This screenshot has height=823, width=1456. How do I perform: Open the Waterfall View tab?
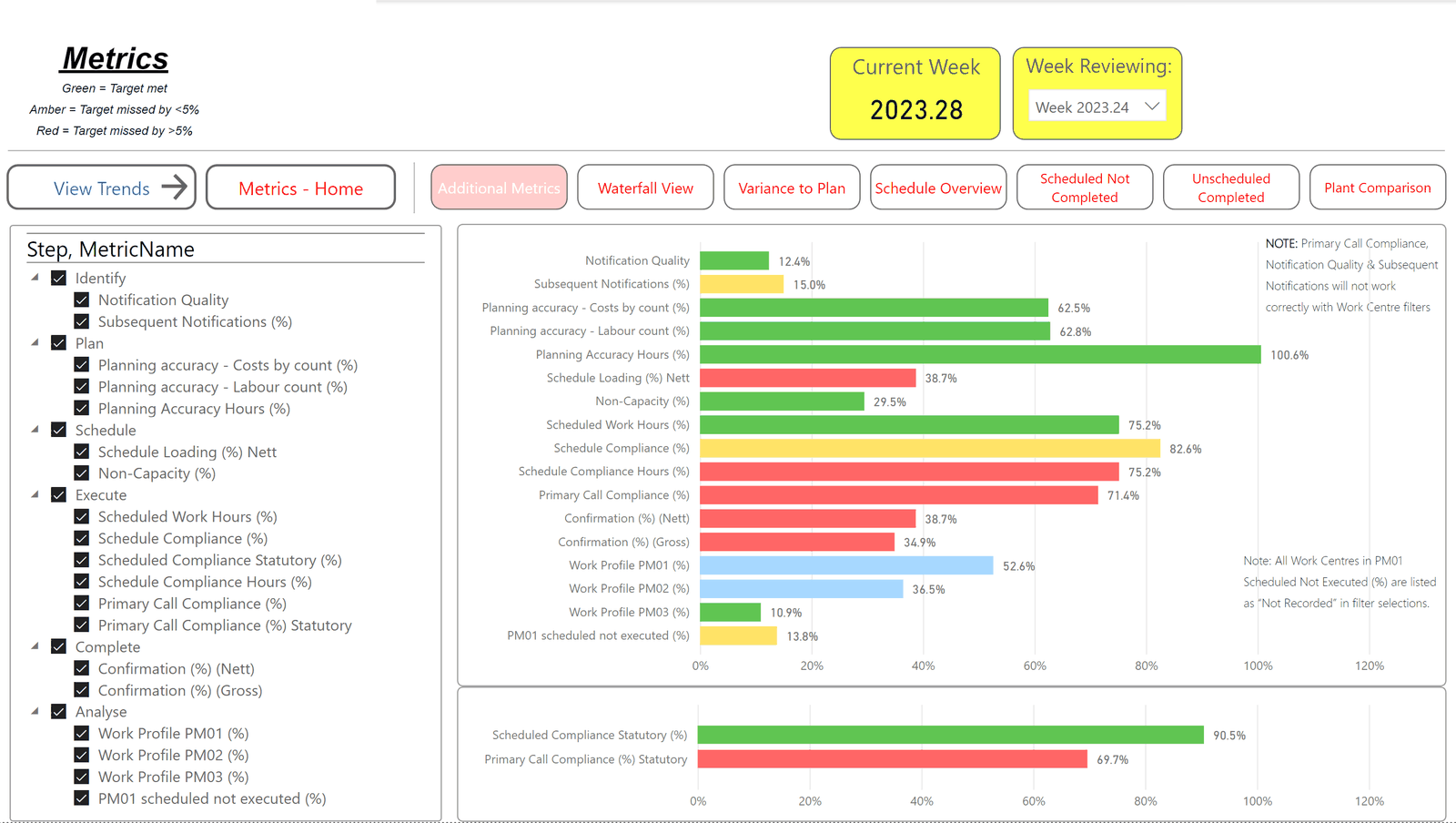pos(645,188)
